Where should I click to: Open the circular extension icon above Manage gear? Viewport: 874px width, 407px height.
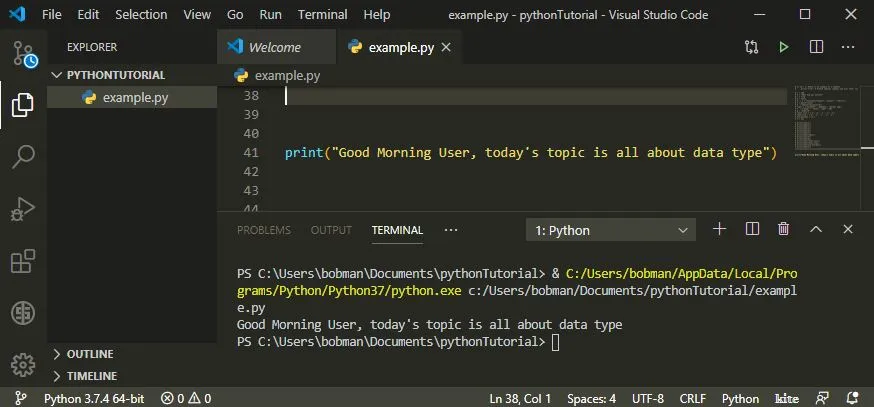(x=23, y=313)
